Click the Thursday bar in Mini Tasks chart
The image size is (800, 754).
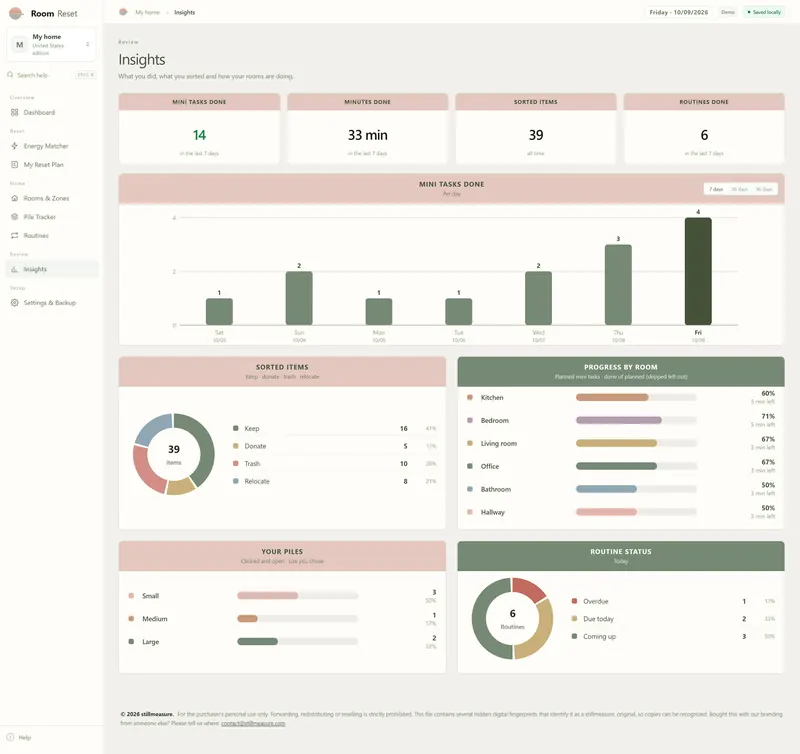pos(618,285)
